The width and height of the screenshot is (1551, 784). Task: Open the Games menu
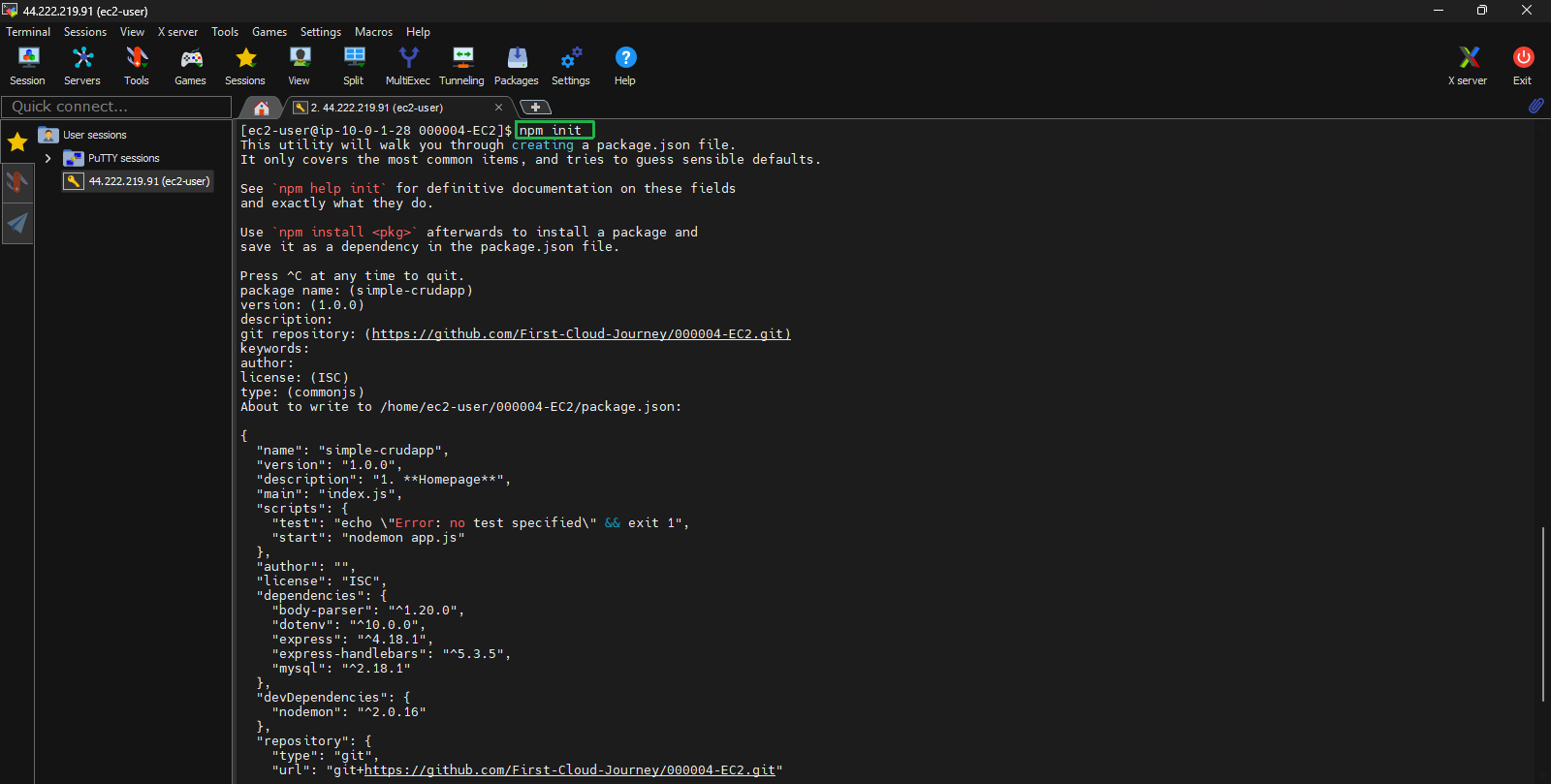coord(269,32)
